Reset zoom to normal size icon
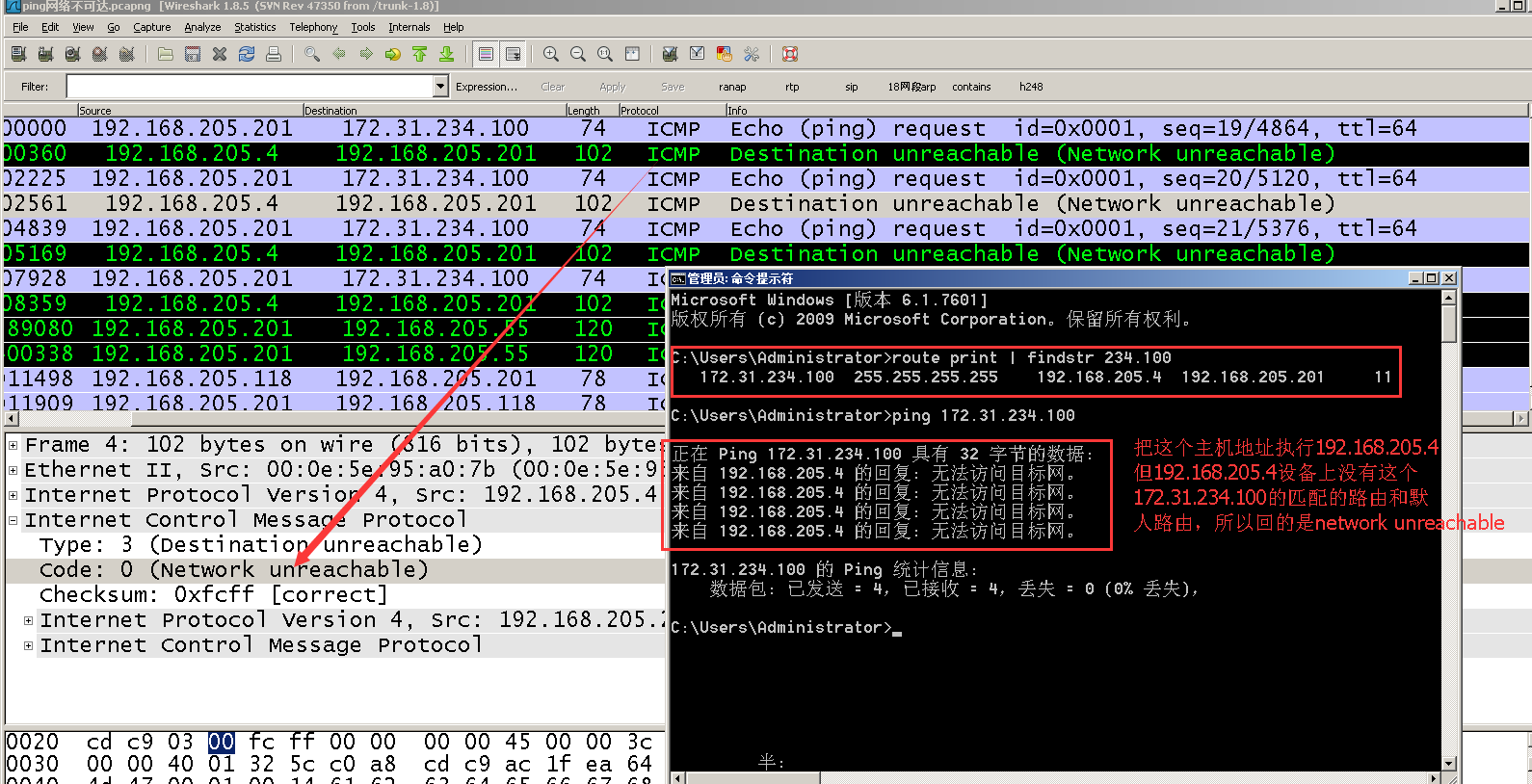 (605, 54)
